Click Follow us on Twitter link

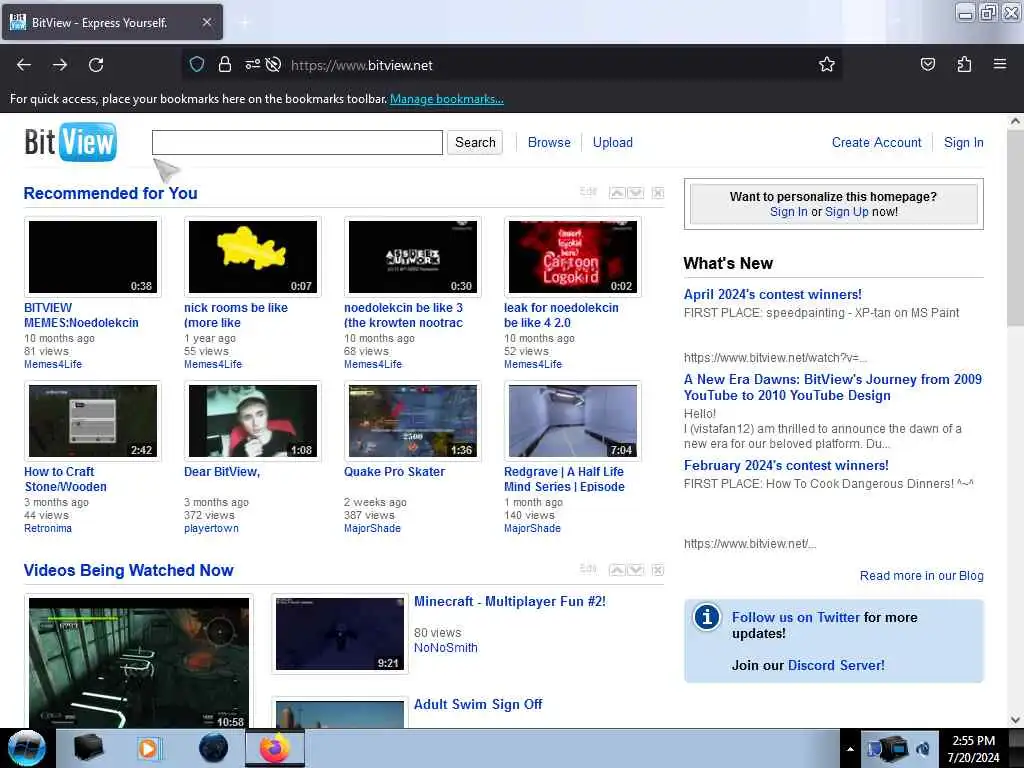coord(795,617)
